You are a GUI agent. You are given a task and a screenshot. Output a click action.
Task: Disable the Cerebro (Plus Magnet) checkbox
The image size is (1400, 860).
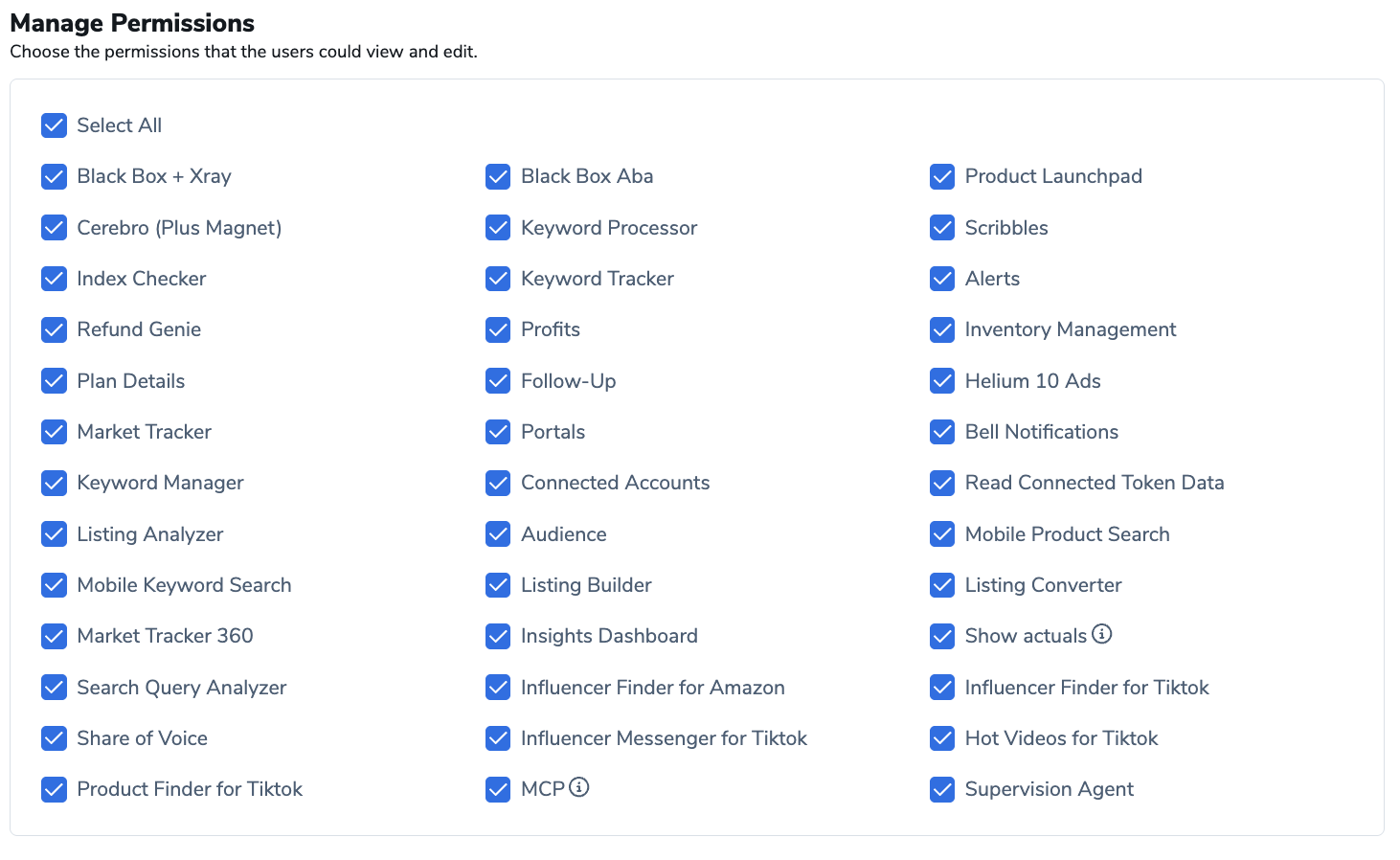tap(55, 228)
